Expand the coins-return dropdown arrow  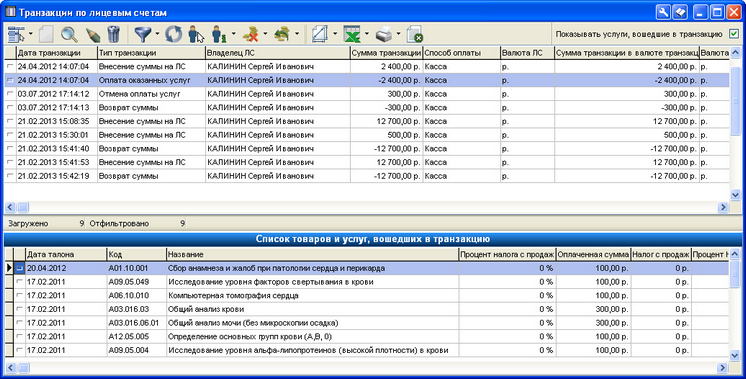coord(296,34)
